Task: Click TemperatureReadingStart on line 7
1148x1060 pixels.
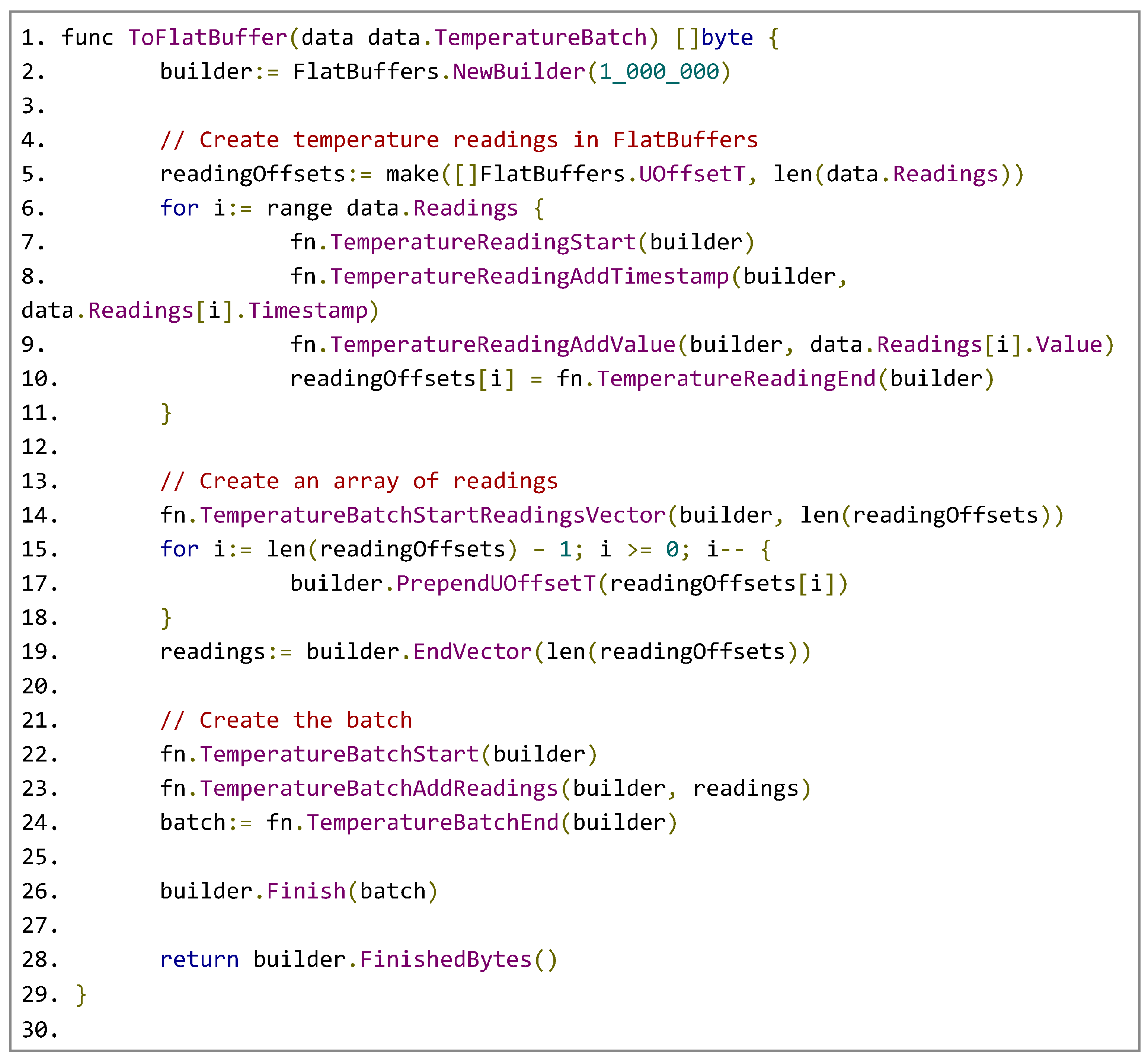Action: coord(483,243)
